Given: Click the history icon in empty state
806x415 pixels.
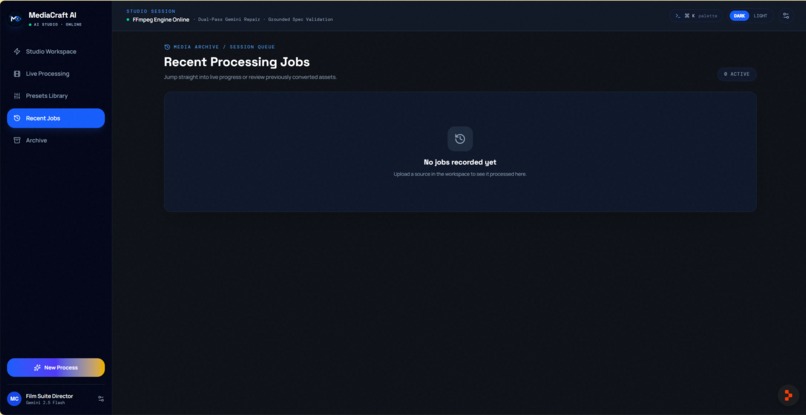Looking at the screenshot, I should coord(460,139).
